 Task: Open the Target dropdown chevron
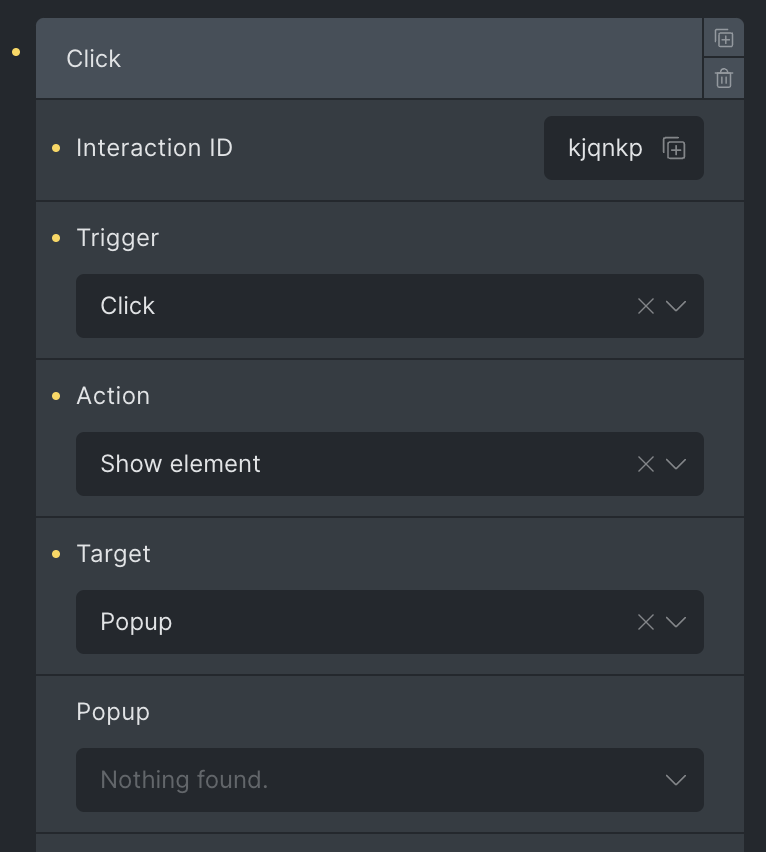676,622
